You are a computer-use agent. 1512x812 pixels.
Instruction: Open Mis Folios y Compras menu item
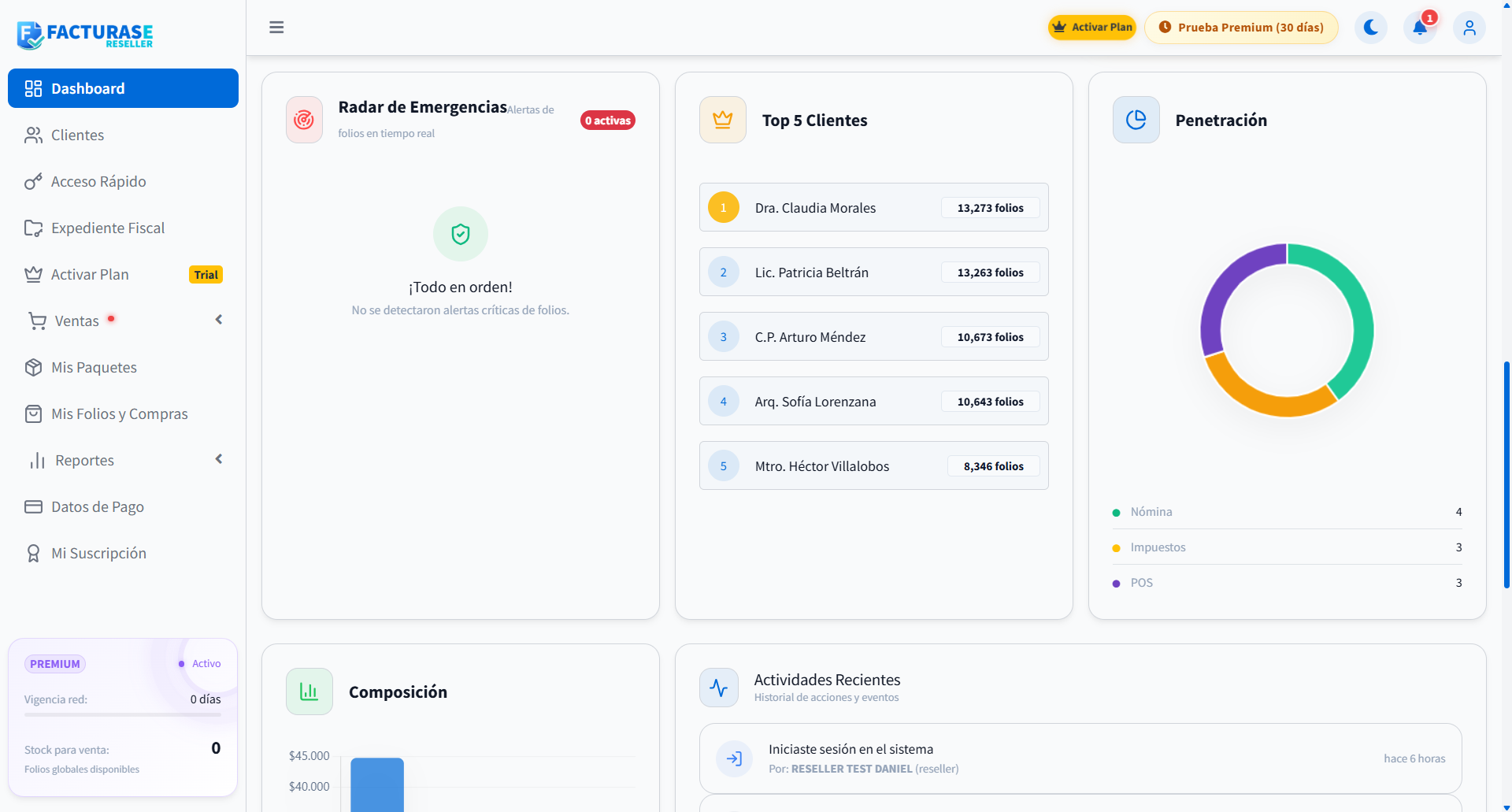point(123,414)
